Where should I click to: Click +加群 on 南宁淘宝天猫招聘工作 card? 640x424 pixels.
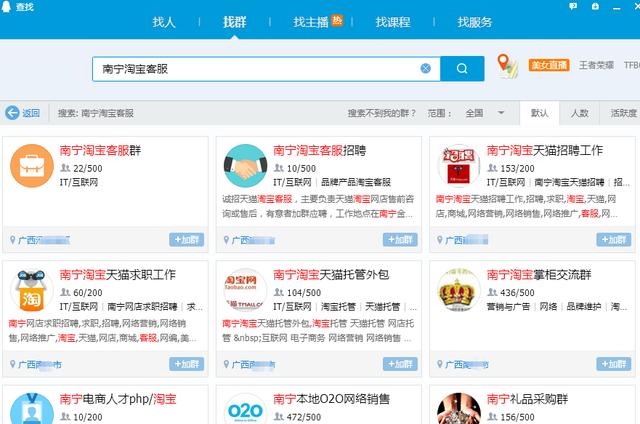click(x=613, y=240)
